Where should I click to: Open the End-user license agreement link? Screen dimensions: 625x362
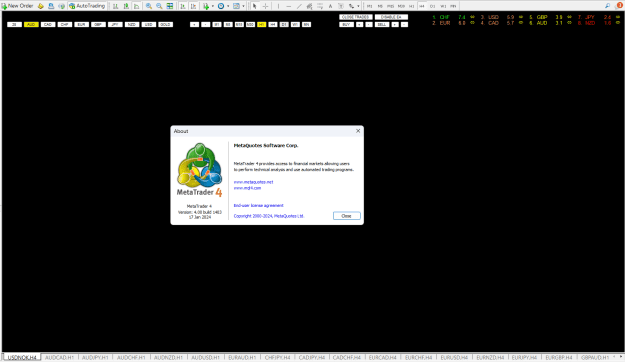tap(258, 205)
